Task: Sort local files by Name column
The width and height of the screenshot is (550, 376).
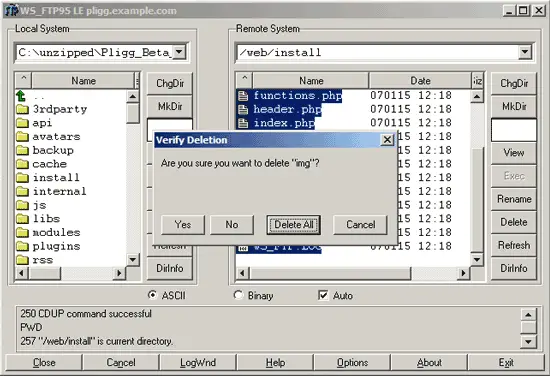Action: (x=83, y=81)
